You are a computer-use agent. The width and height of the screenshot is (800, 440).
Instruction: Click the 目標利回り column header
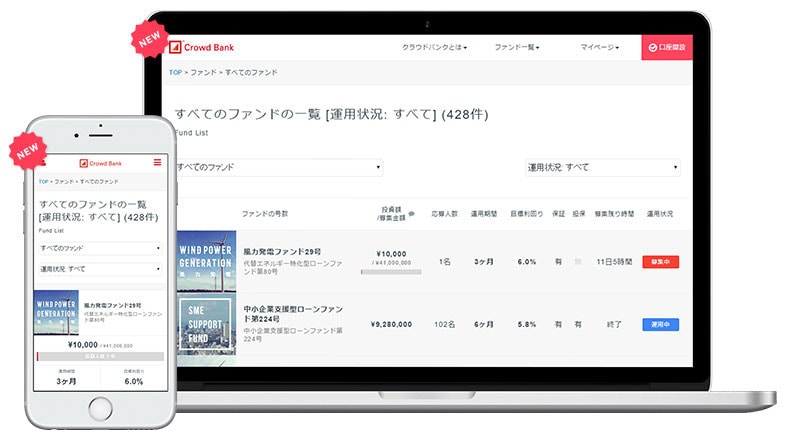527,214
